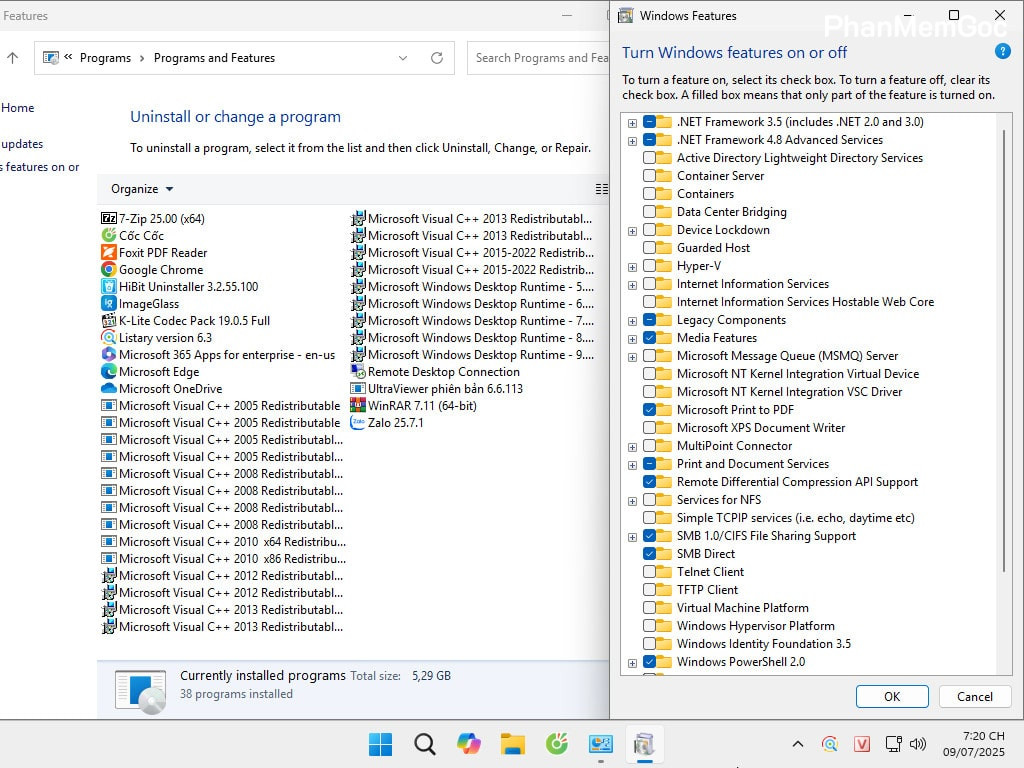Image resolution: width=1024 pixels, height=768 pixels.
Task: Click the red V icon in system tray
Action: 864,744
